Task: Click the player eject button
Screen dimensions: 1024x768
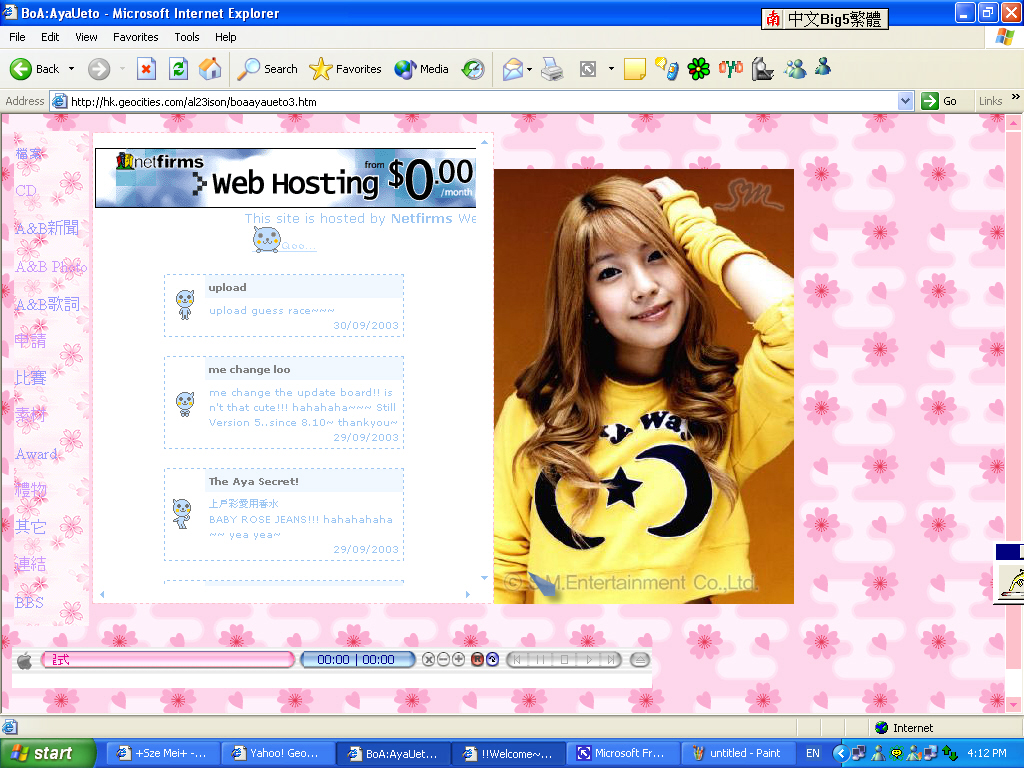Action: tap(640, 660)
